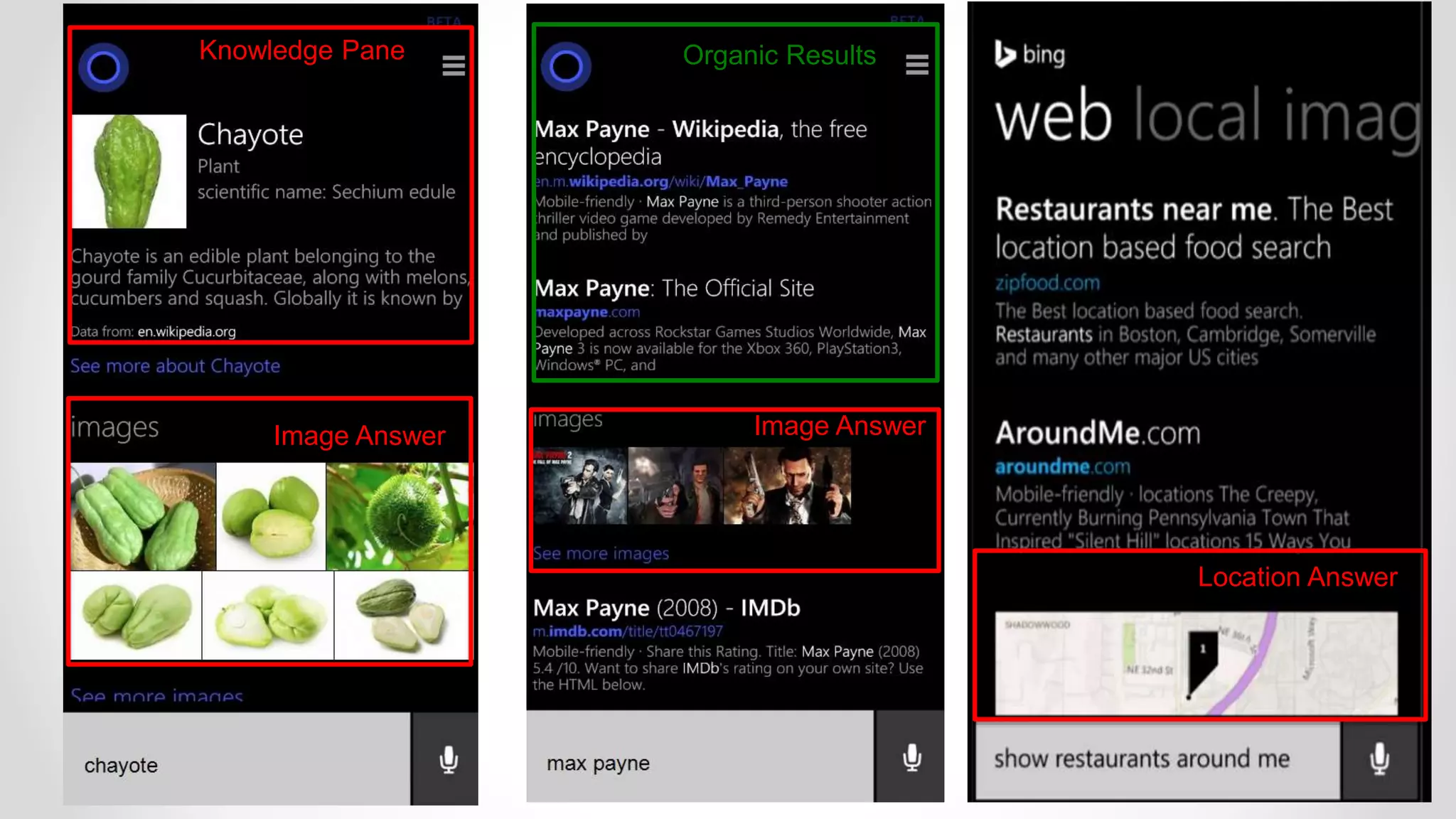Click the m.imdb.com/title/tt0467197 URL
Image resolution: width=1456 pixels, height=819 pixels.
coord(628,631)
